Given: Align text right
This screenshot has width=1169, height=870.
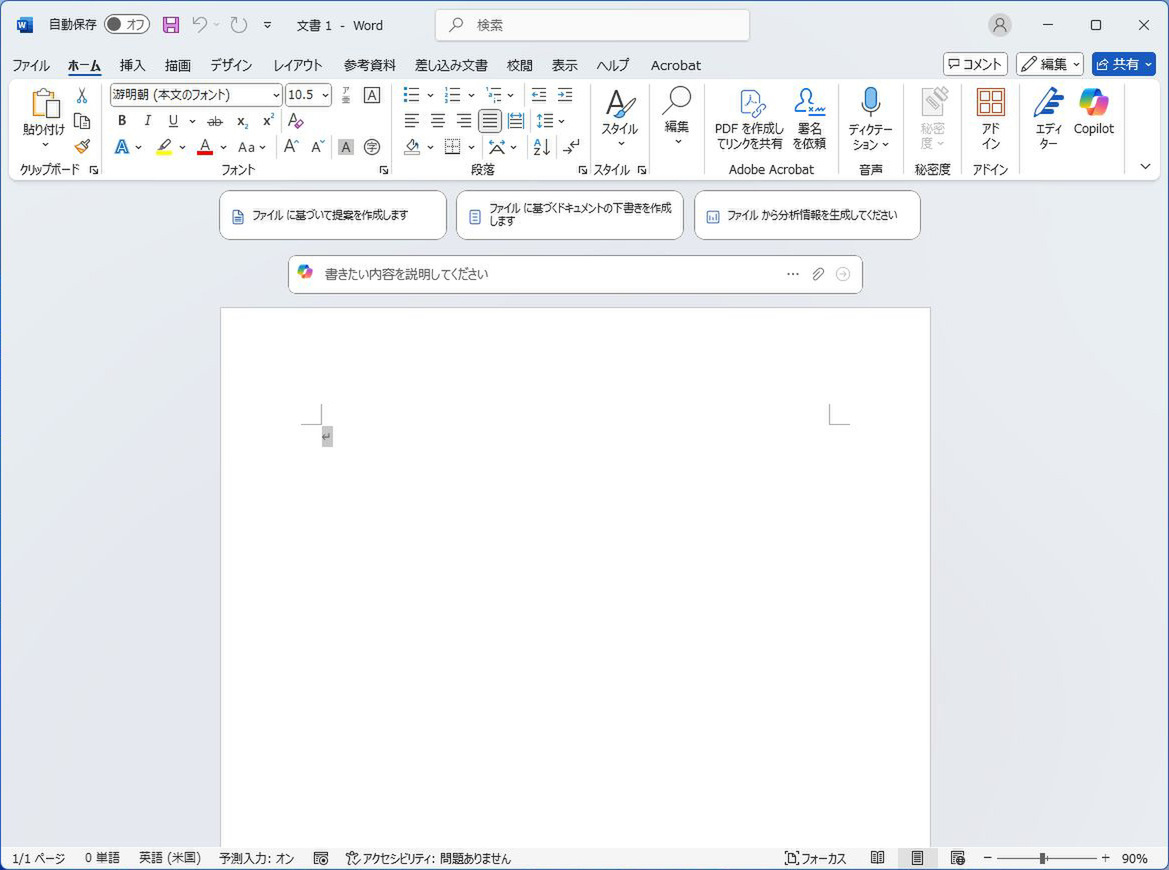Looking at the screenshot, I should [x=464, y=121].
